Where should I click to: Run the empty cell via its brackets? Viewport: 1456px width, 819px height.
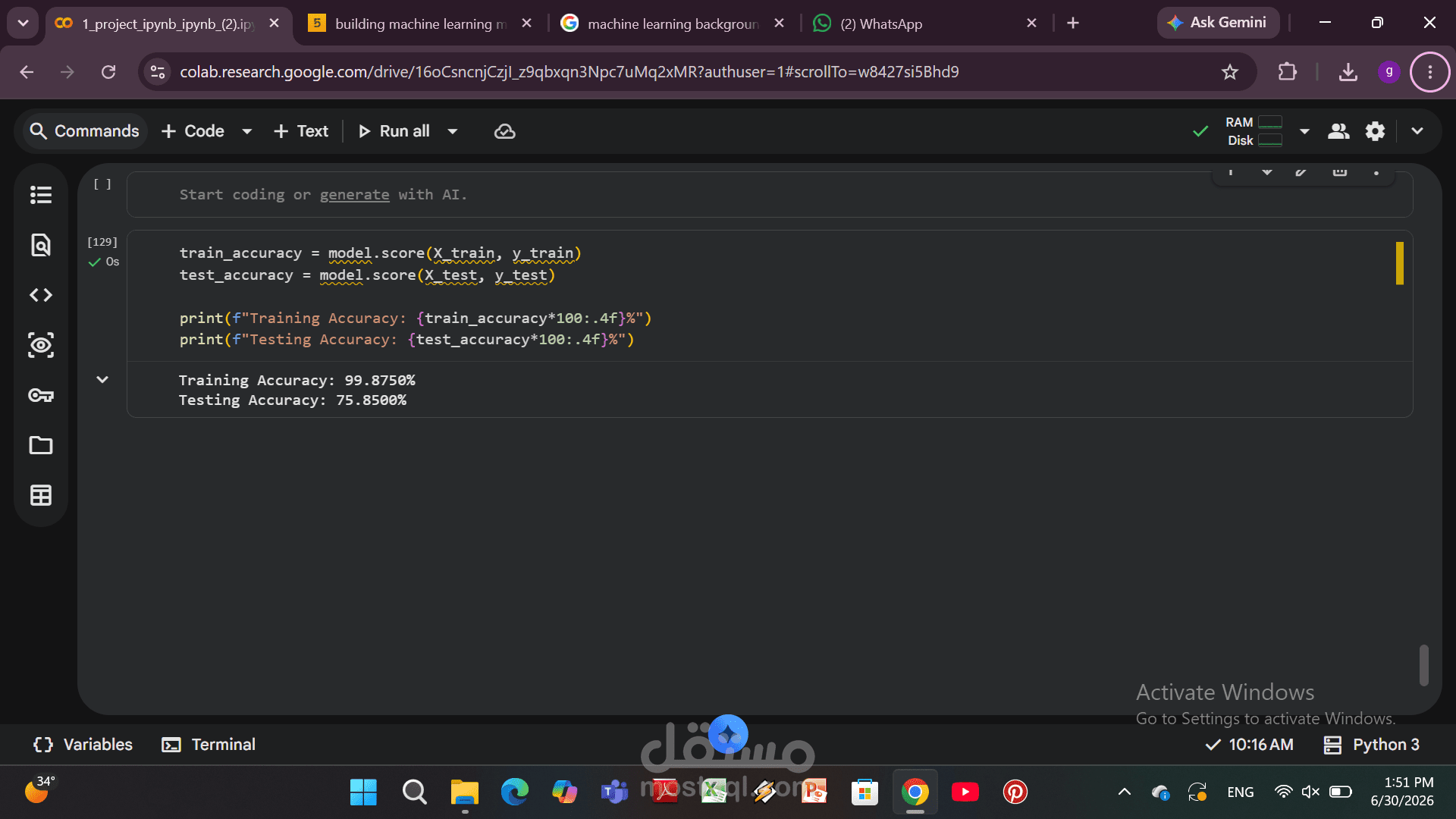(102, 184)
